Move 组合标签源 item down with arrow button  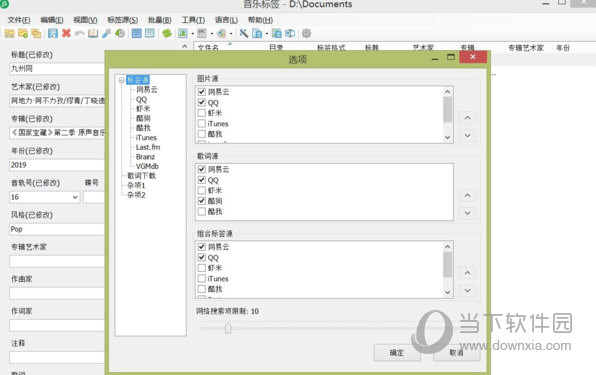(468, 291)
